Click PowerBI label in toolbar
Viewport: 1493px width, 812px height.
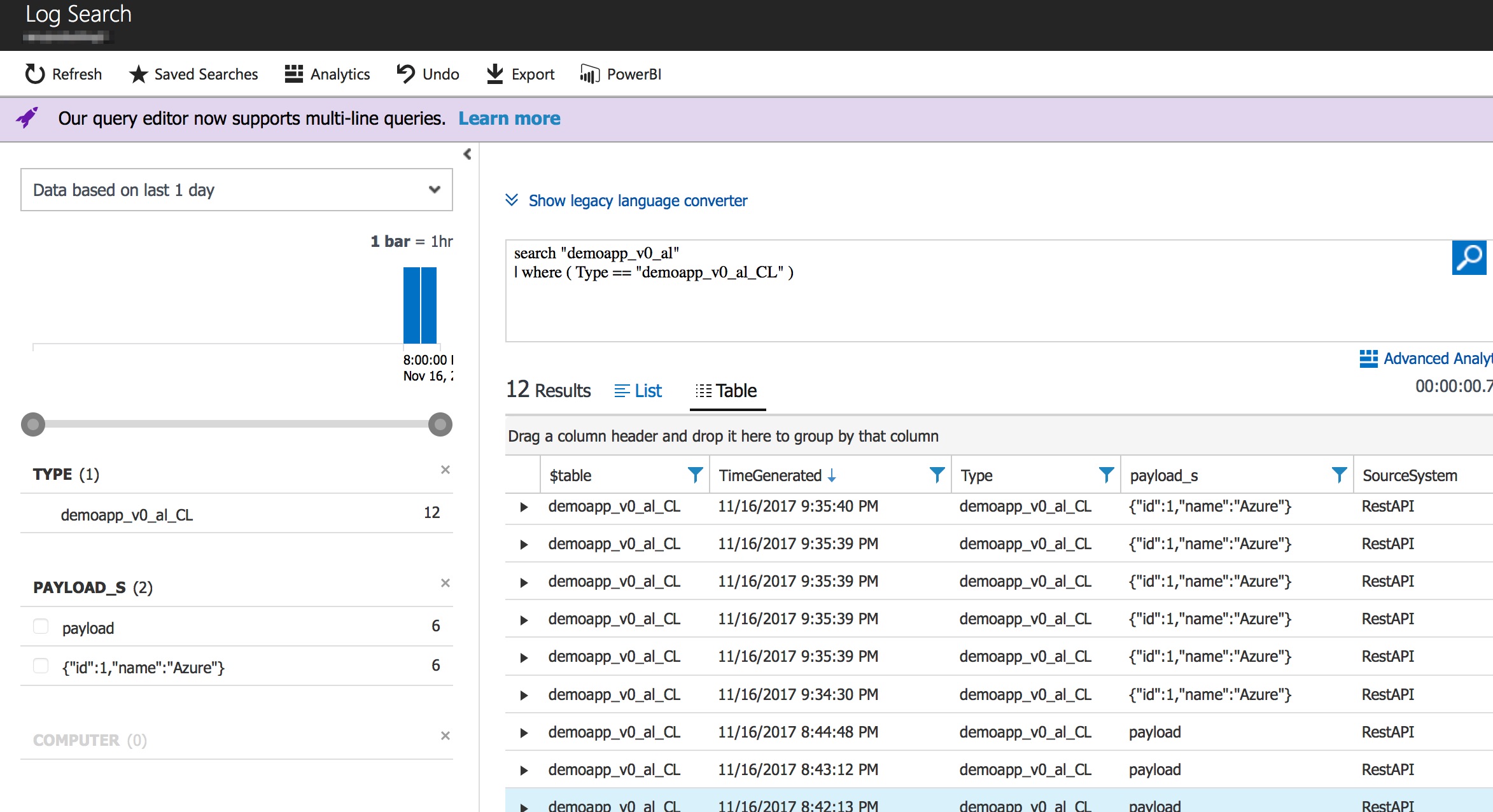634,74
